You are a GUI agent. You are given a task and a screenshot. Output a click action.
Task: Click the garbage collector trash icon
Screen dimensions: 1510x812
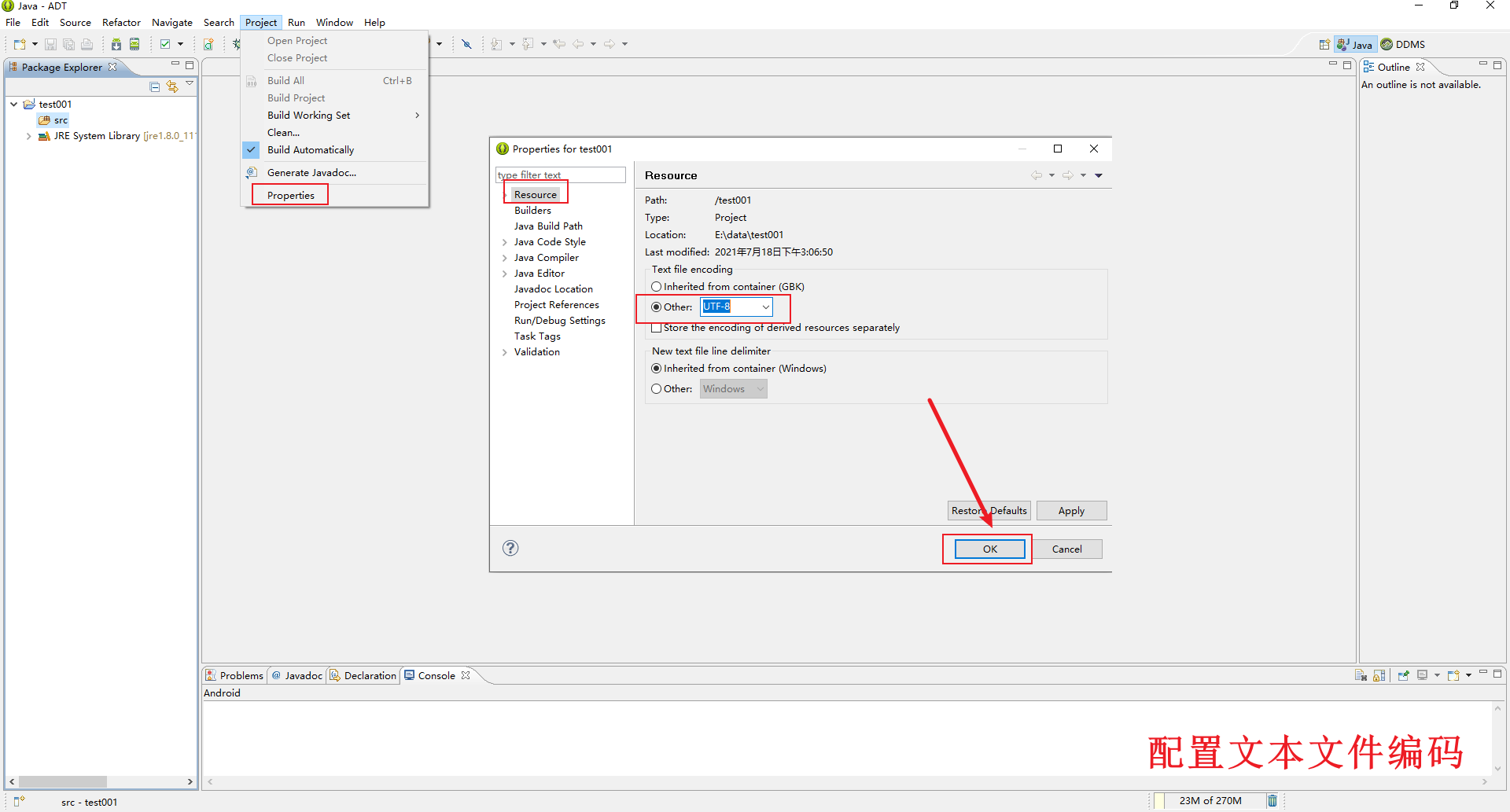1272,800
